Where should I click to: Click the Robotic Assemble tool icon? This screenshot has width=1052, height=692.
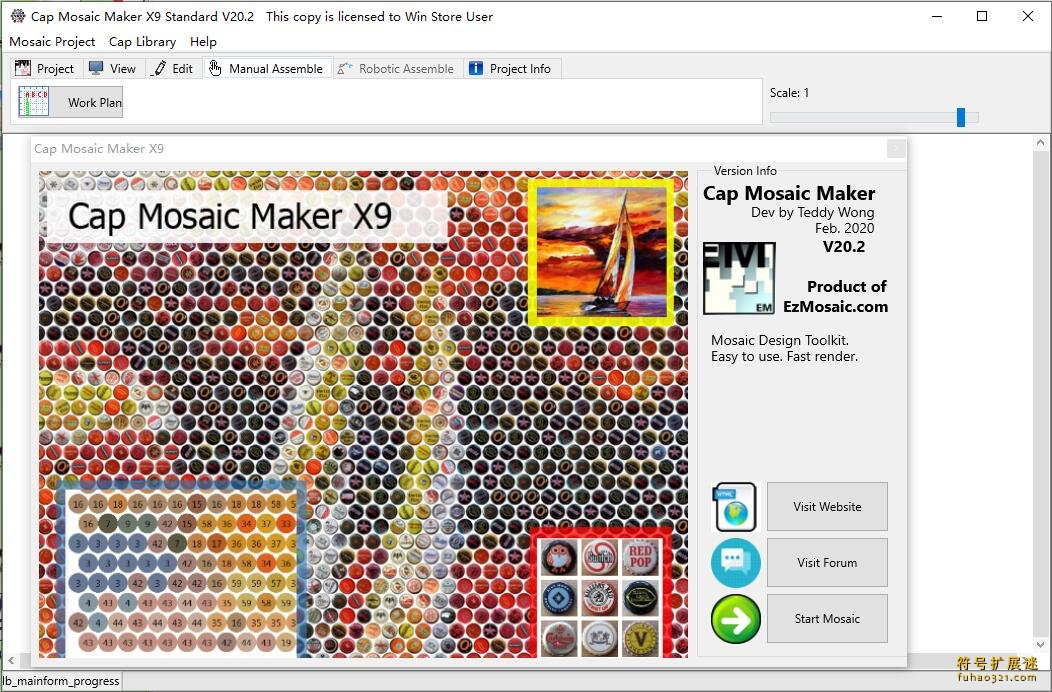(x=344, y=67)
